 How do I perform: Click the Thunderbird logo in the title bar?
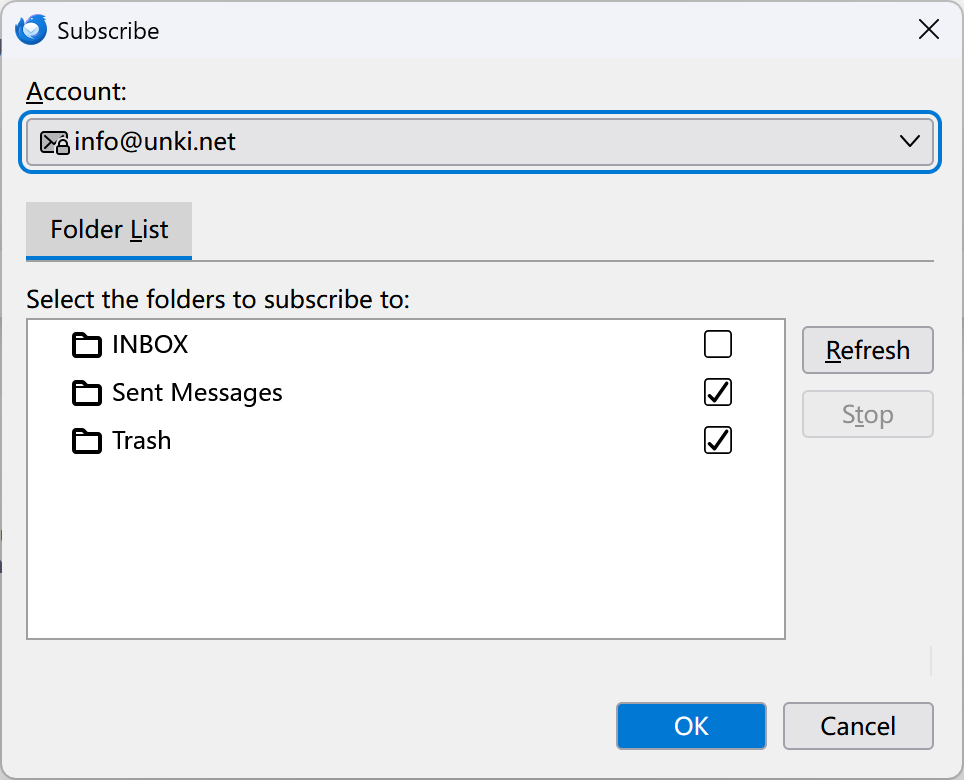(x=31, y=30)
